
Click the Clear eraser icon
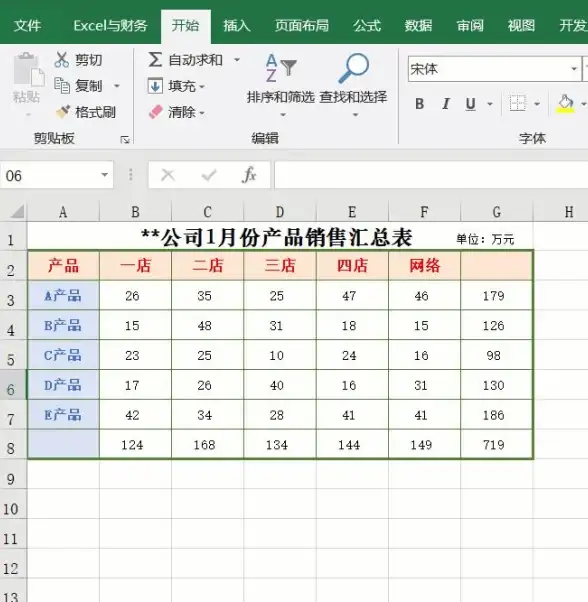click(155, 112)
